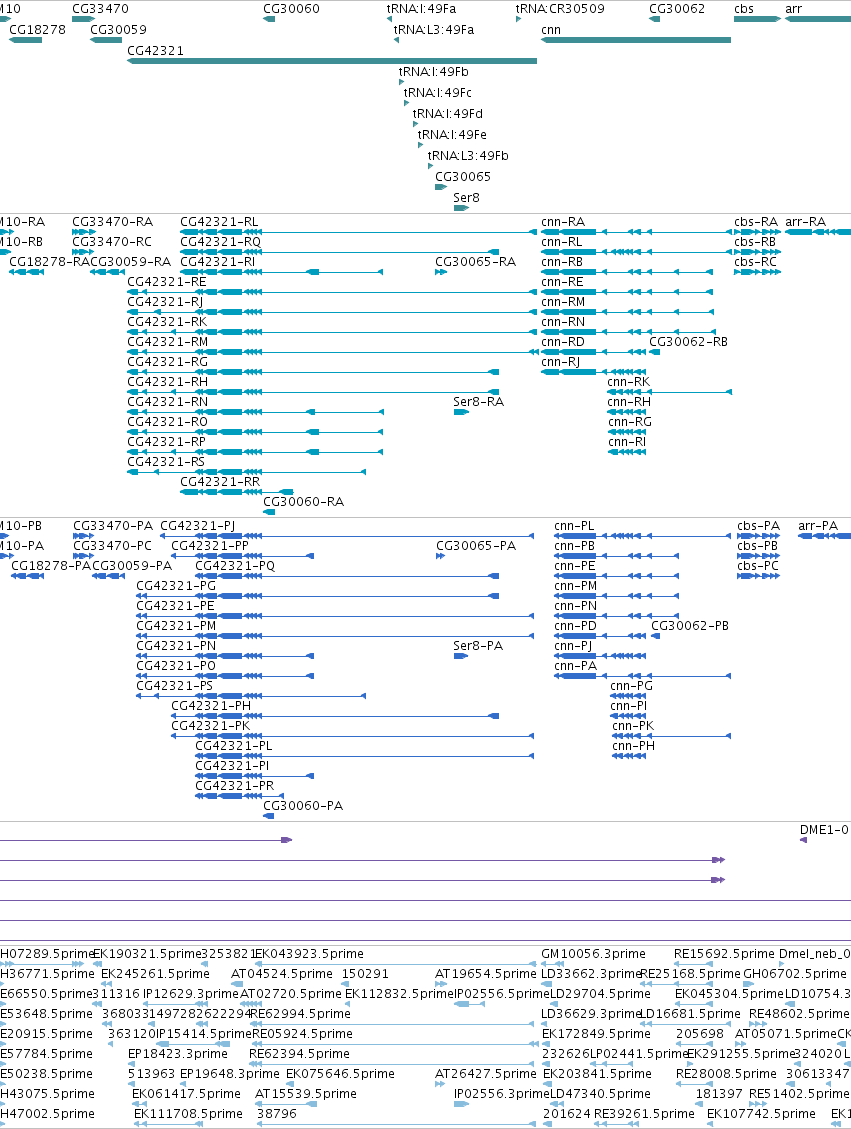Select the Ser8-RA transcript label
Viewport: 851px width, 1129px height.
click(479, 402)
